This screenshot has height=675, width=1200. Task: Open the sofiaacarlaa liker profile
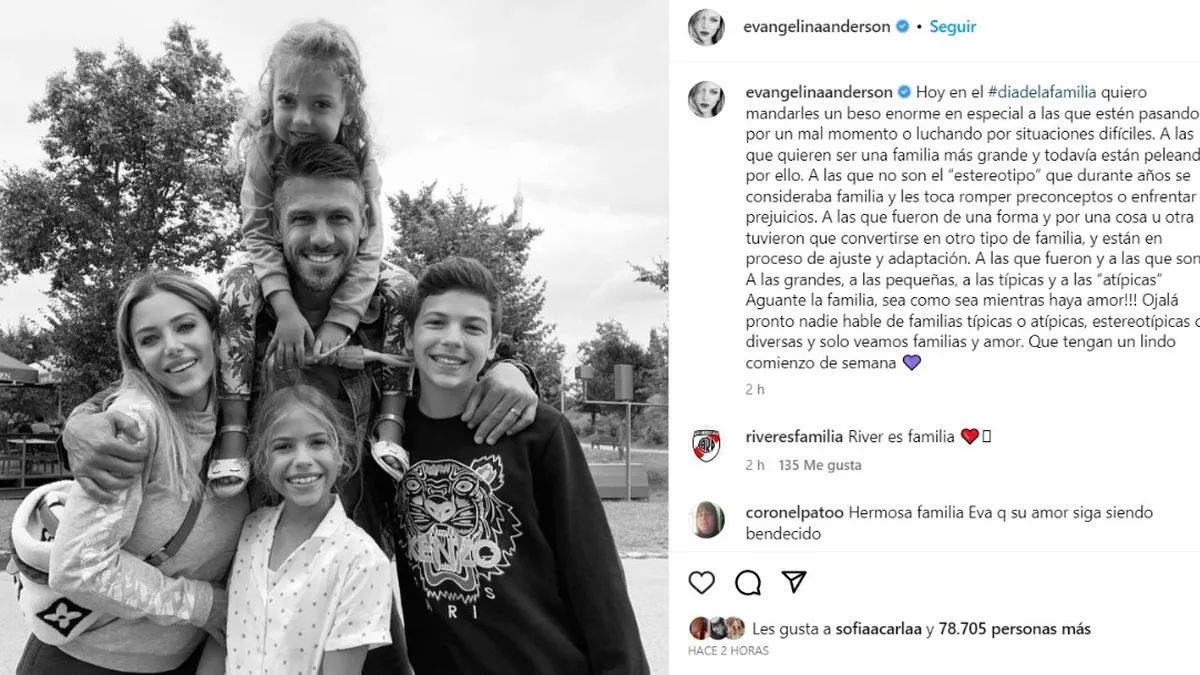click(880, 629)
